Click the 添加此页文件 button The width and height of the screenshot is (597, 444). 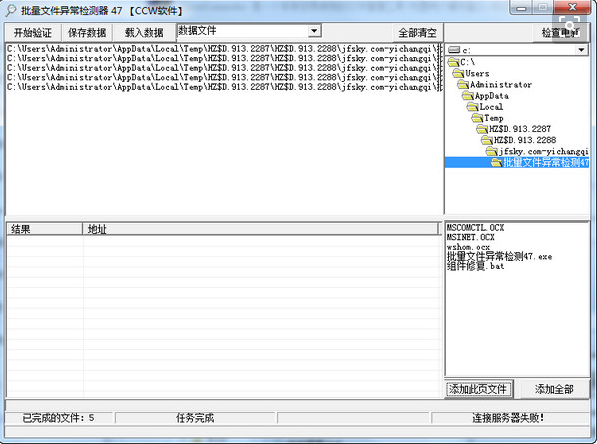pos(478,389)
